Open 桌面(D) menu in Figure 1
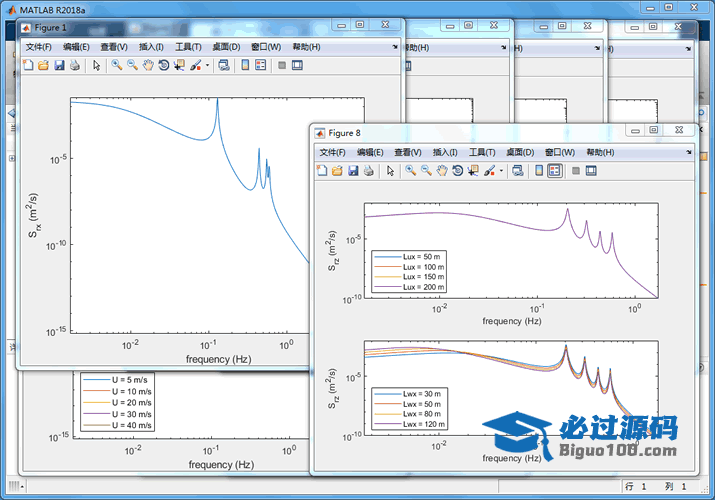715x500 pixels. (x=226, y=47)
